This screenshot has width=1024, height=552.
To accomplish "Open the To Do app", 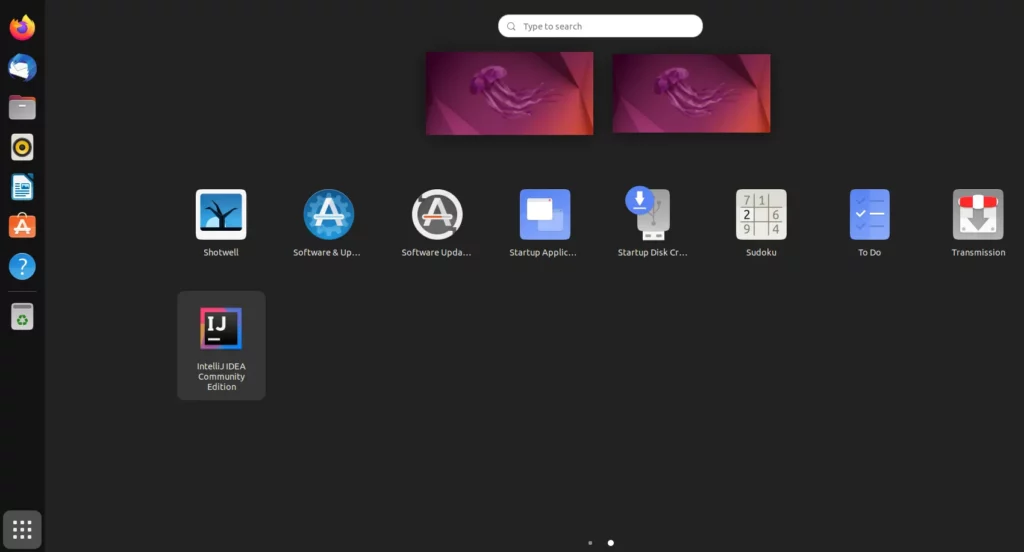I will (869, 214).
